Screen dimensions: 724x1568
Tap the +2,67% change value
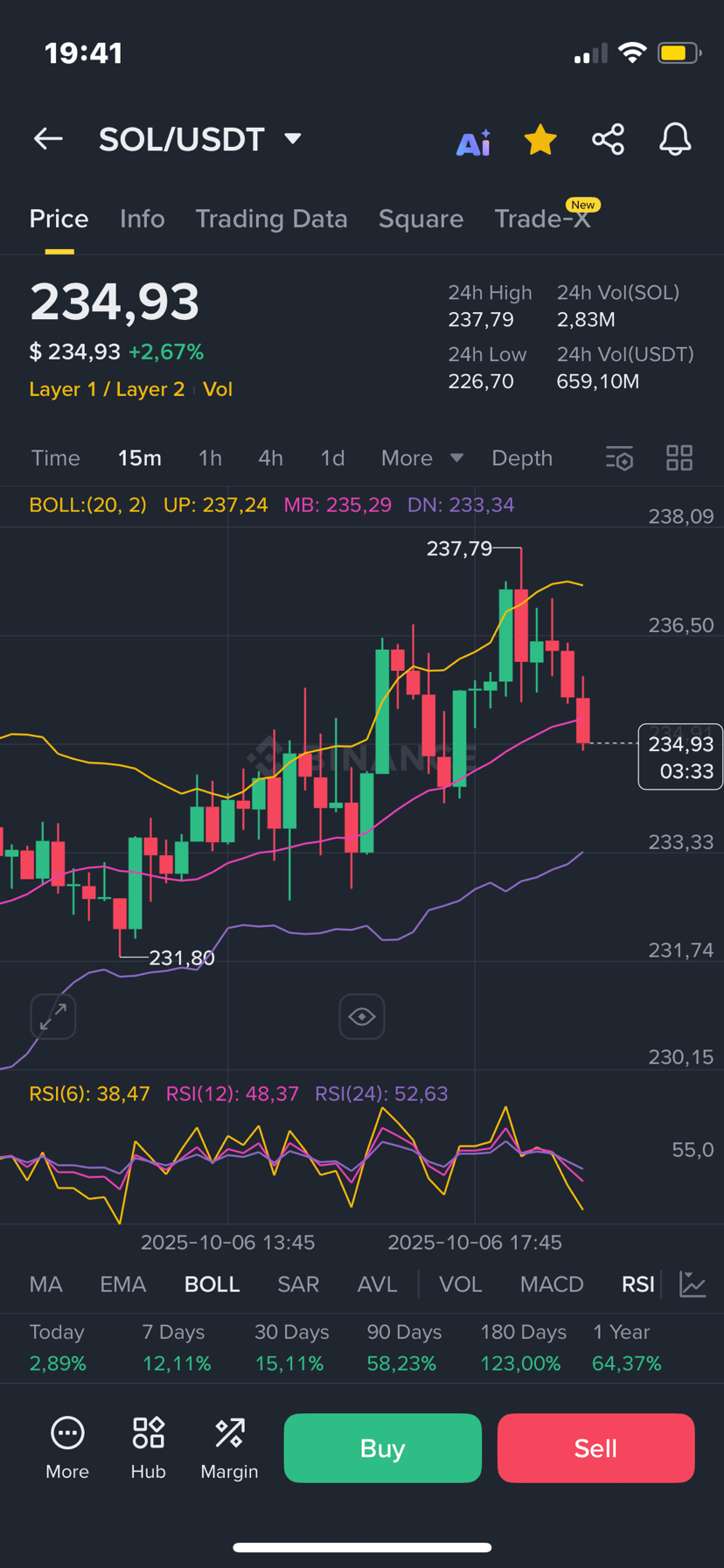coord(166,352)
